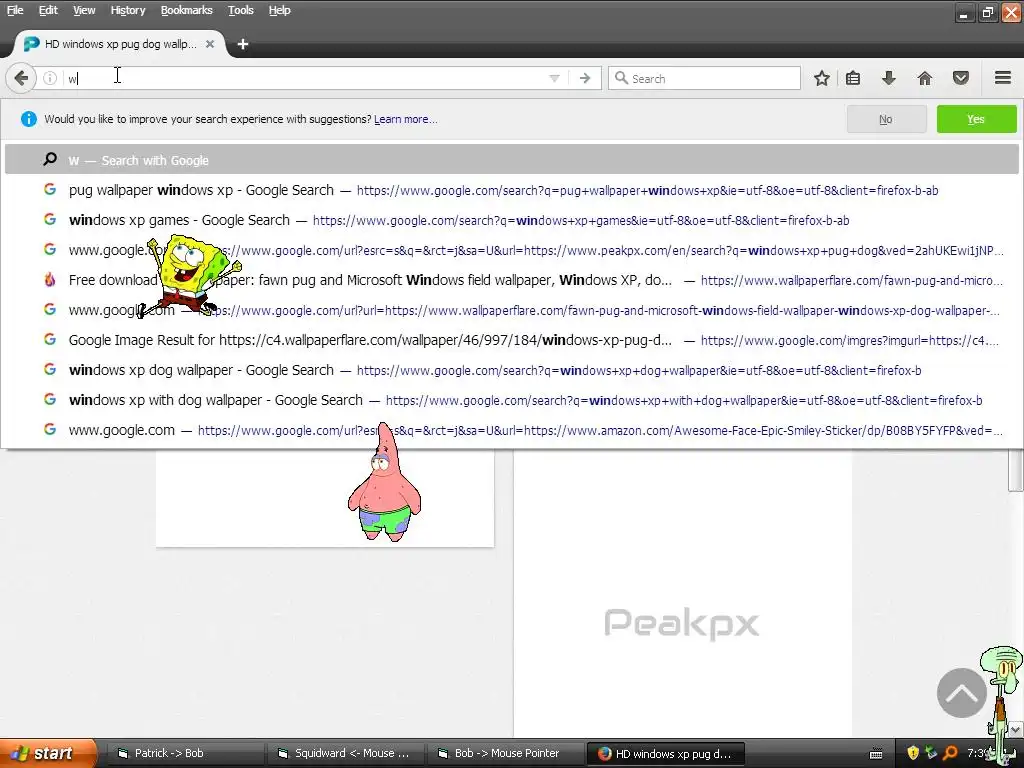Click the yellow security shield tray icon

click(912, 753)
